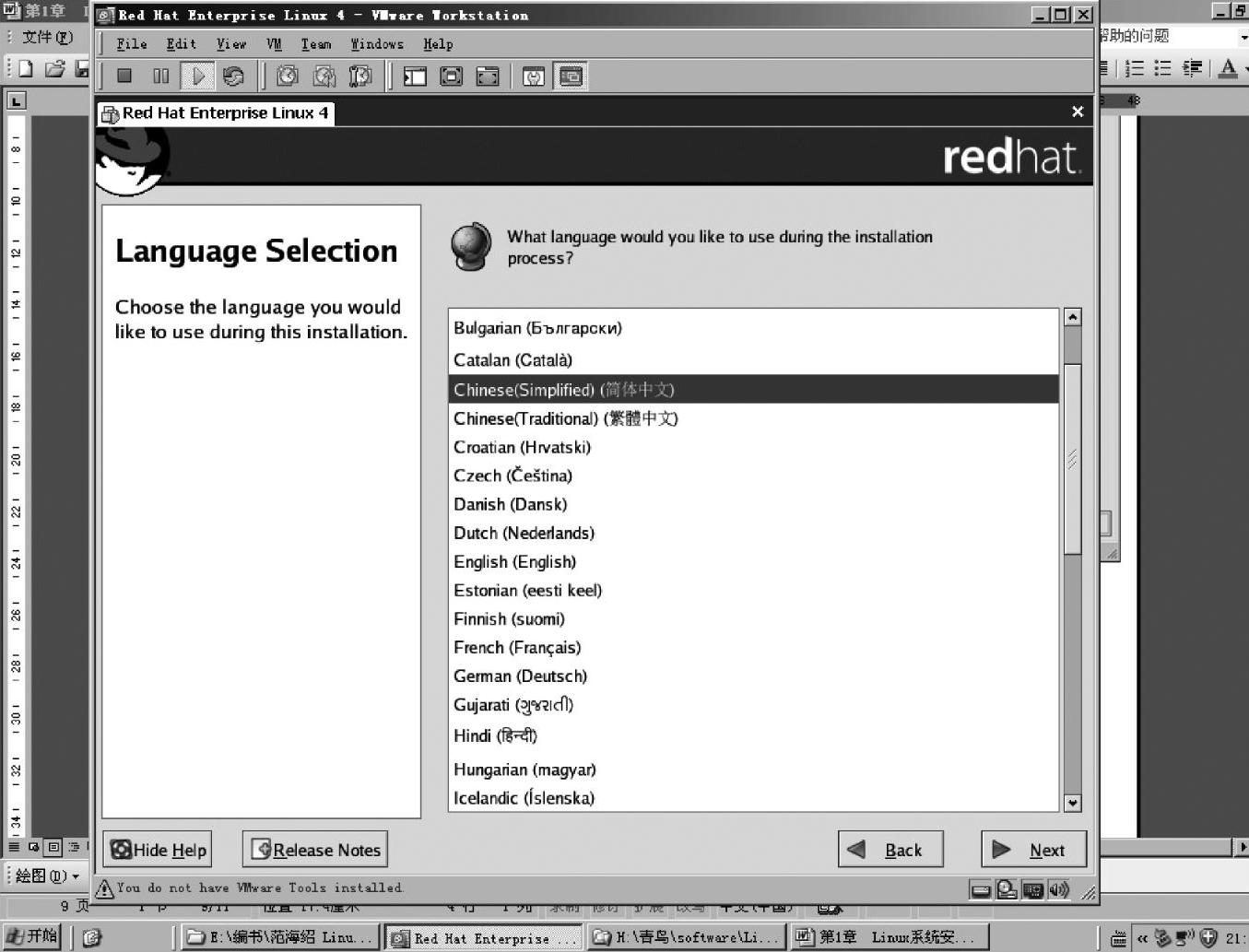Select Finnish (suomi) language
Image resolution: width=1249 pixels, height=952 pixels.
tap(753, 618)
